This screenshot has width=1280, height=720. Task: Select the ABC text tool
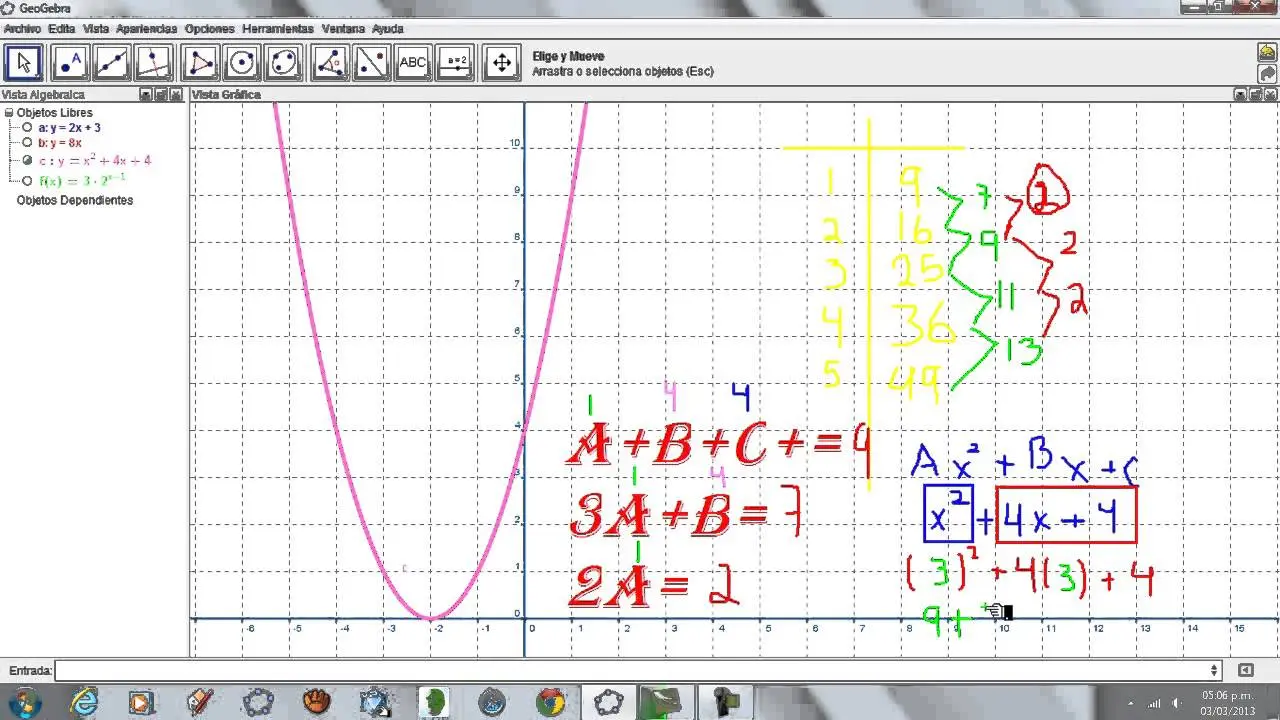pos(412,62)
